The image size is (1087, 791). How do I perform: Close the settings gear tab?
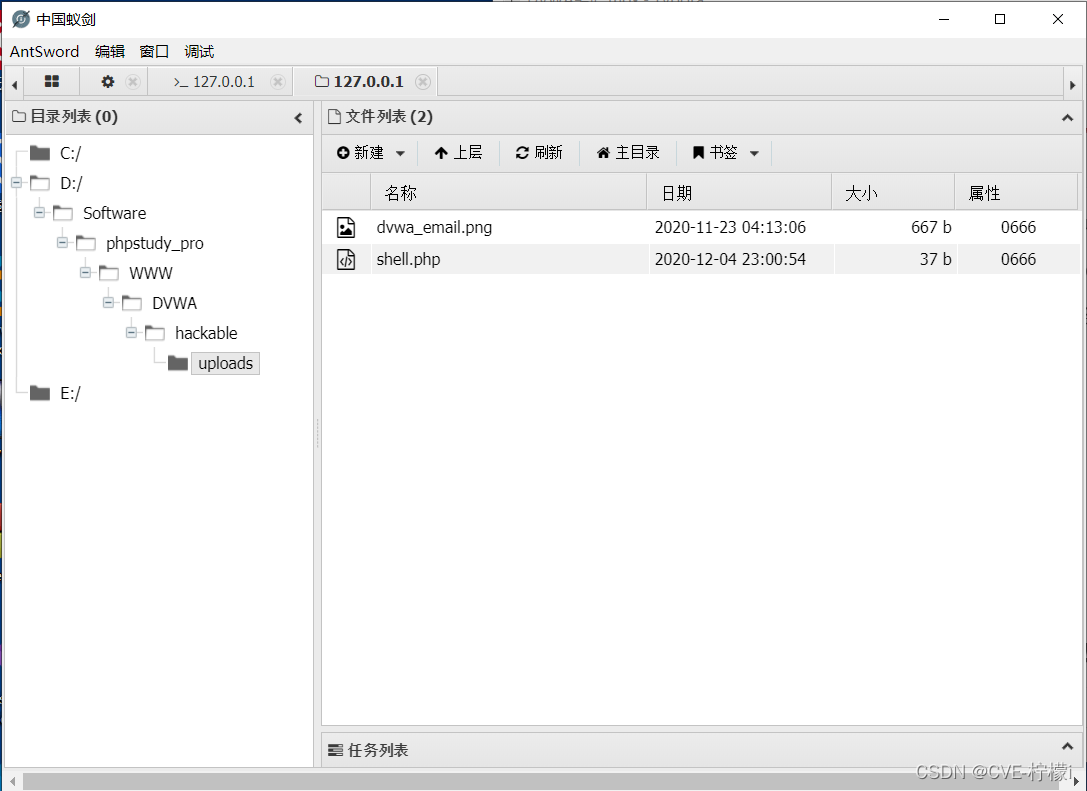[x=133, y=82]
